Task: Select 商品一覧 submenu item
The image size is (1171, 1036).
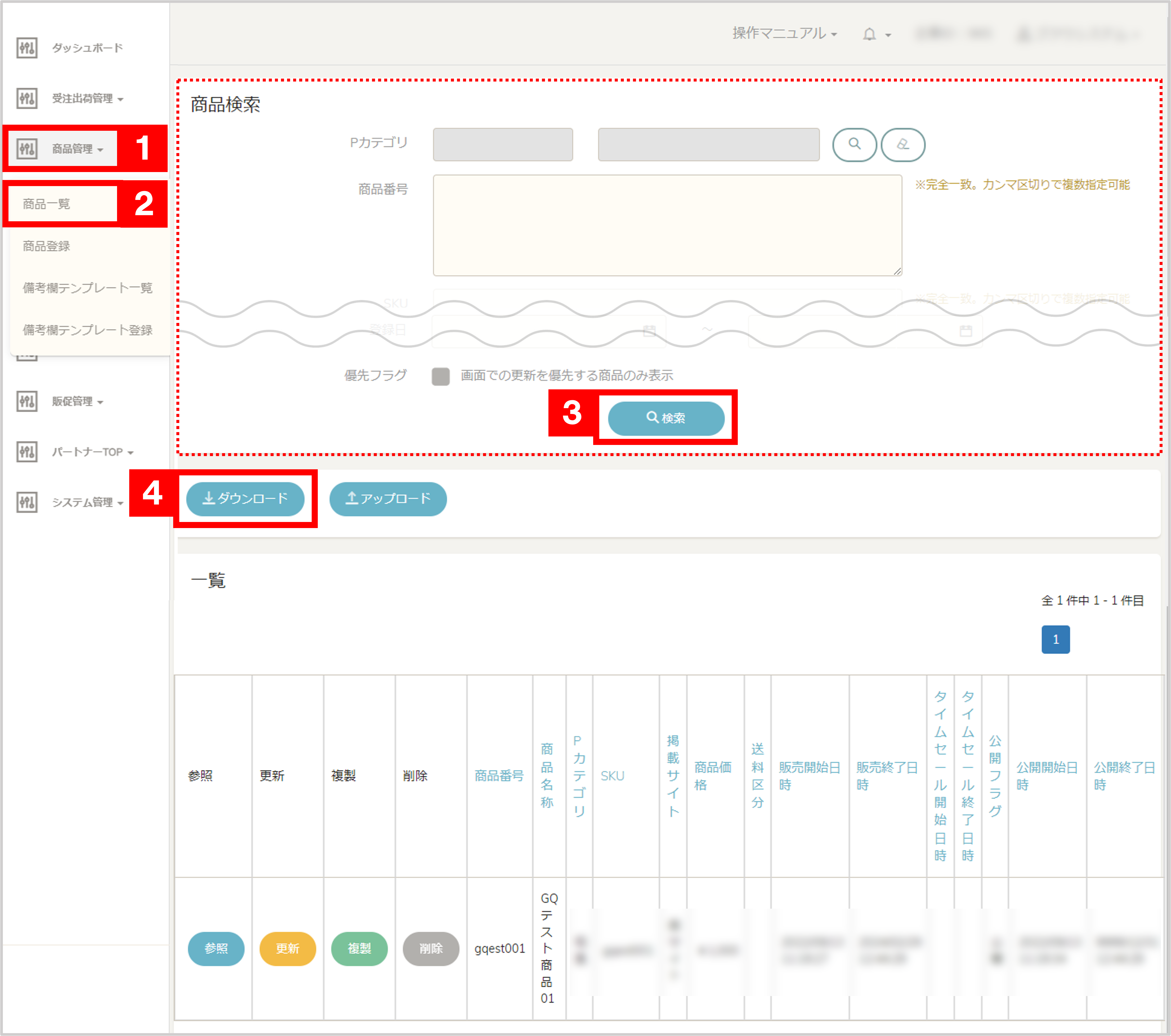Action: [46, 204]
